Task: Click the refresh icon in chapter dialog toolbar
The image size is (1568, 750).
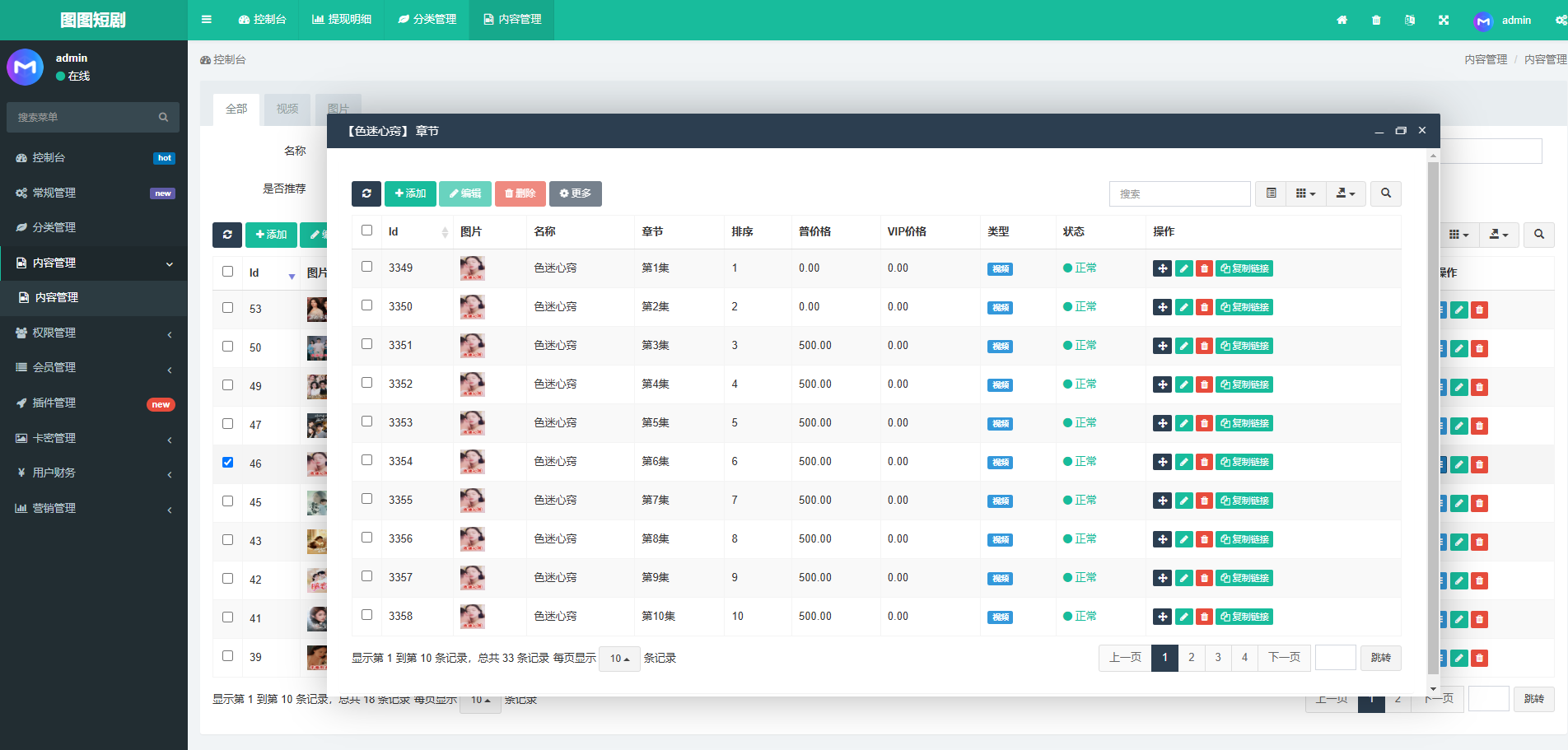Action: point(366,193)
